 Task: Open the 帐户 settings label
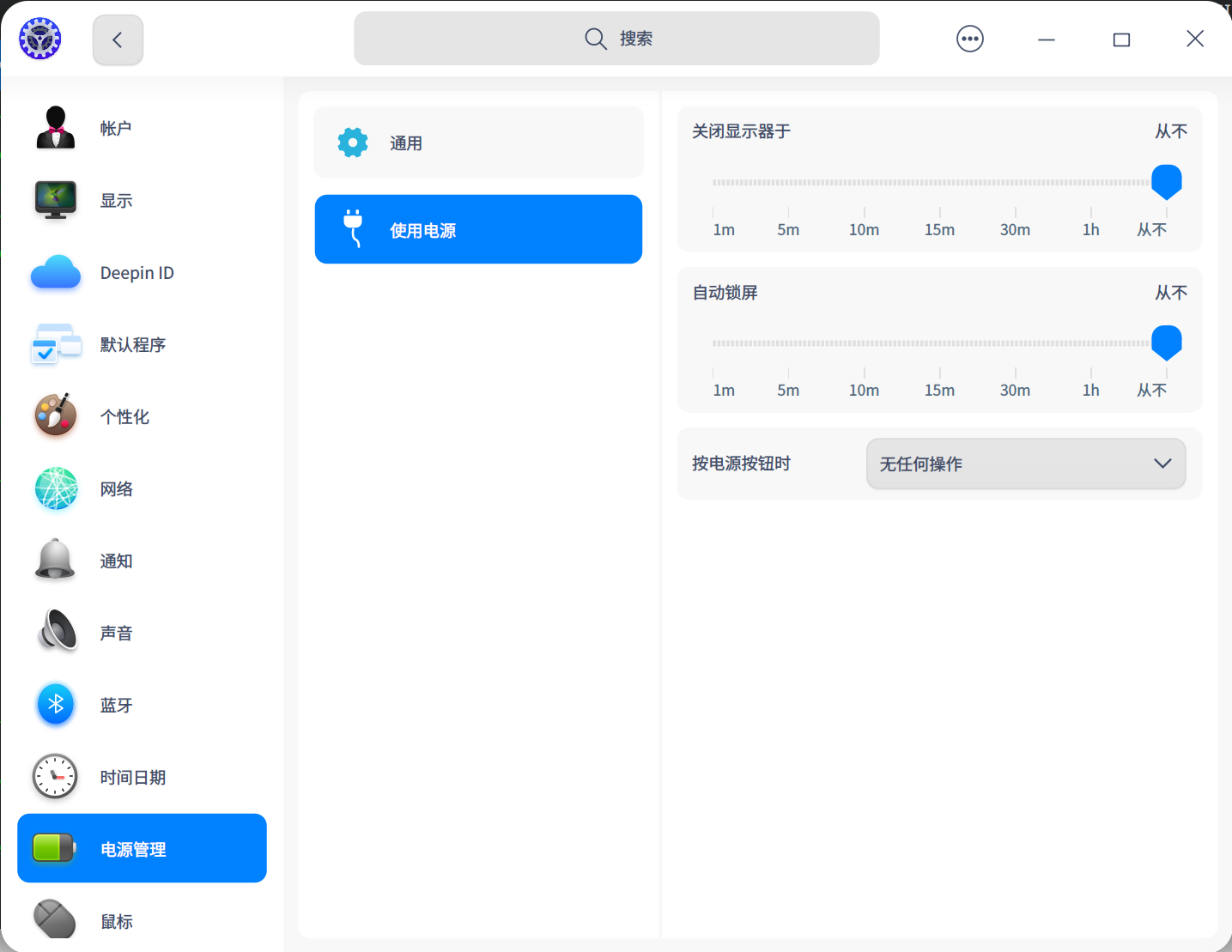pyautogui.click(x=116, y=129)
